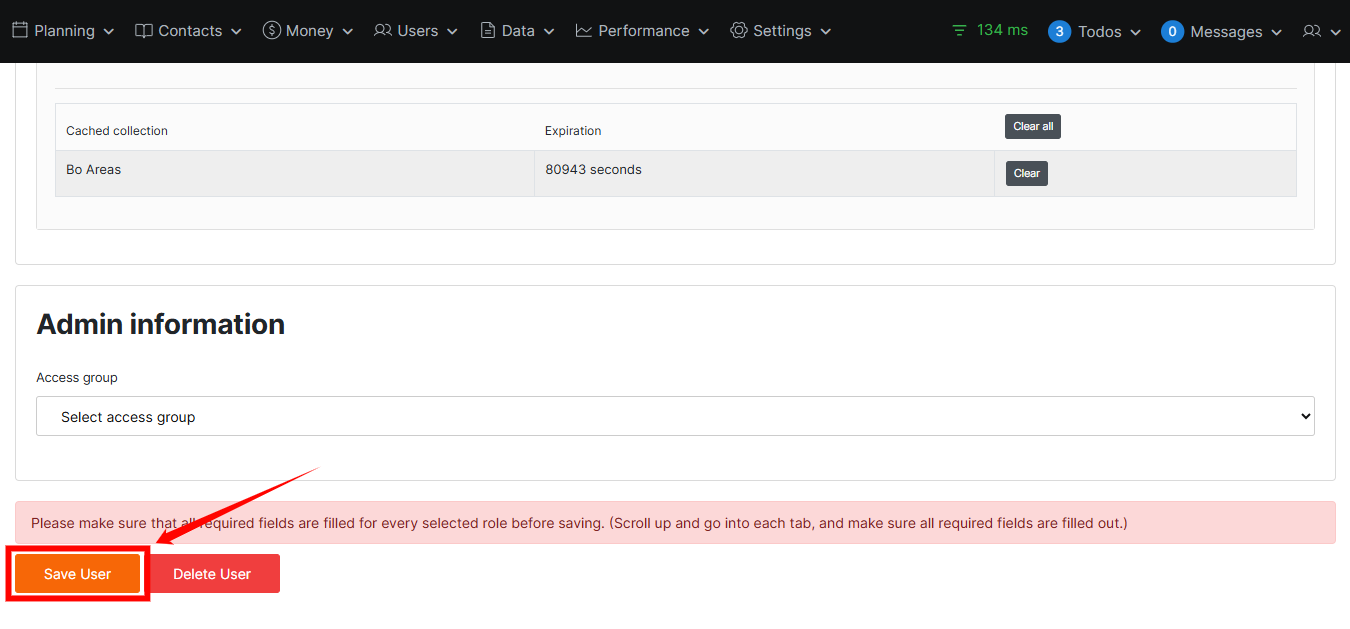Viewport: 1350px width, 629px height.
Task: Click Clear all in the cache table header
Action: [x=1032, y=127]
